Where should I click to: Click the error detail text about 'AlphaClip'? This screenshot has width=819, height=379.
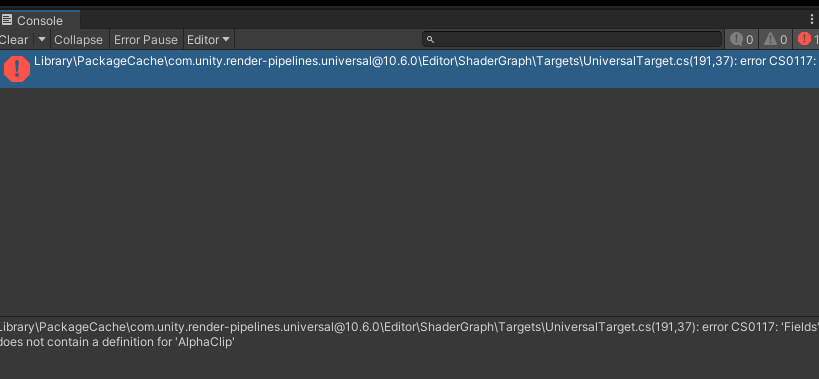point(117,342)
